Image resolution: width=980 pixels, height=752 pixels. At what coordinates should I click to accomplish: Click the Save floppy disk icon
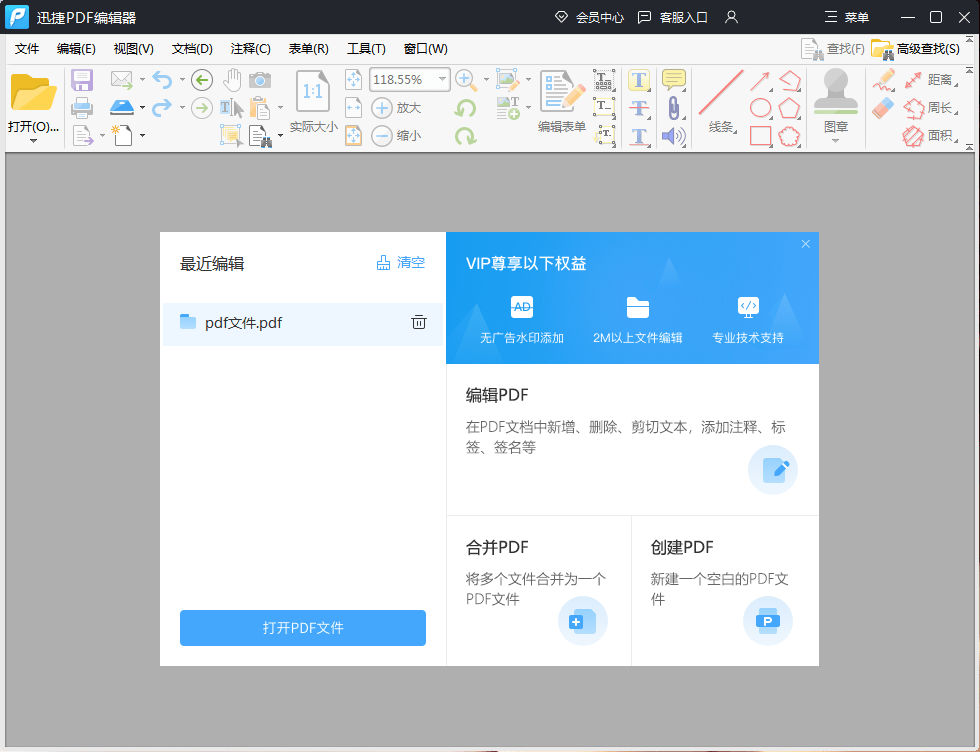click(x=82, y=81)
